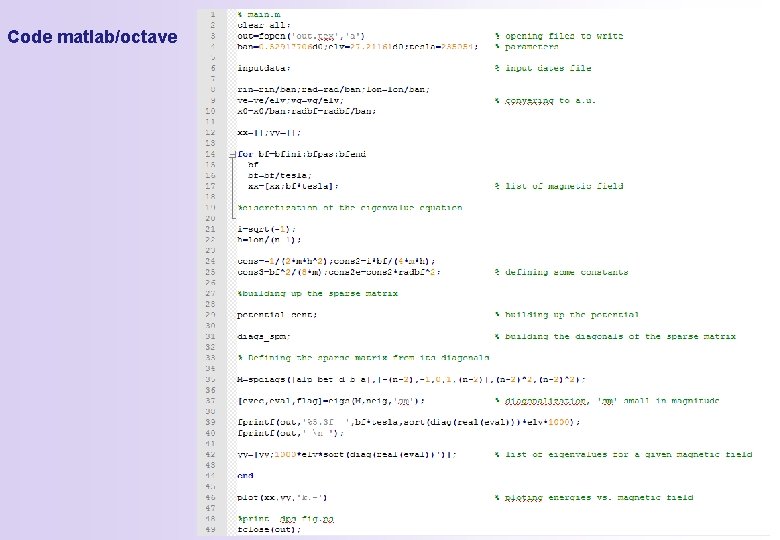Click the 'Code matlab/octave' slide title
Viewport: 780px width, 540px height.
93,37
